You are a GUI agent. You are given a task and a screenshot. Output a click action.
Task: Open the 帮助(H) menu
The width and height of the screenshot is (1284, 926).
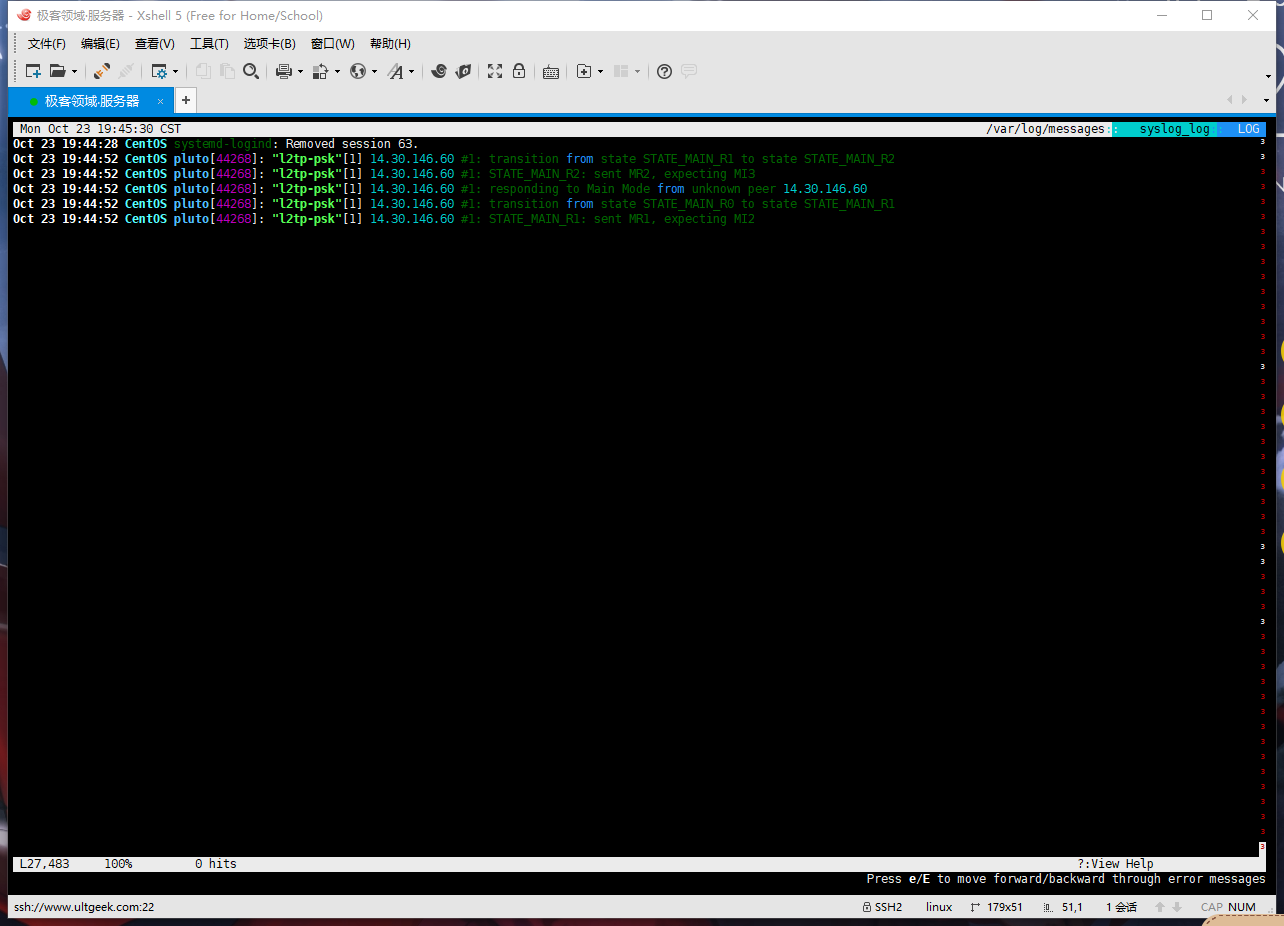click(390, 44)
